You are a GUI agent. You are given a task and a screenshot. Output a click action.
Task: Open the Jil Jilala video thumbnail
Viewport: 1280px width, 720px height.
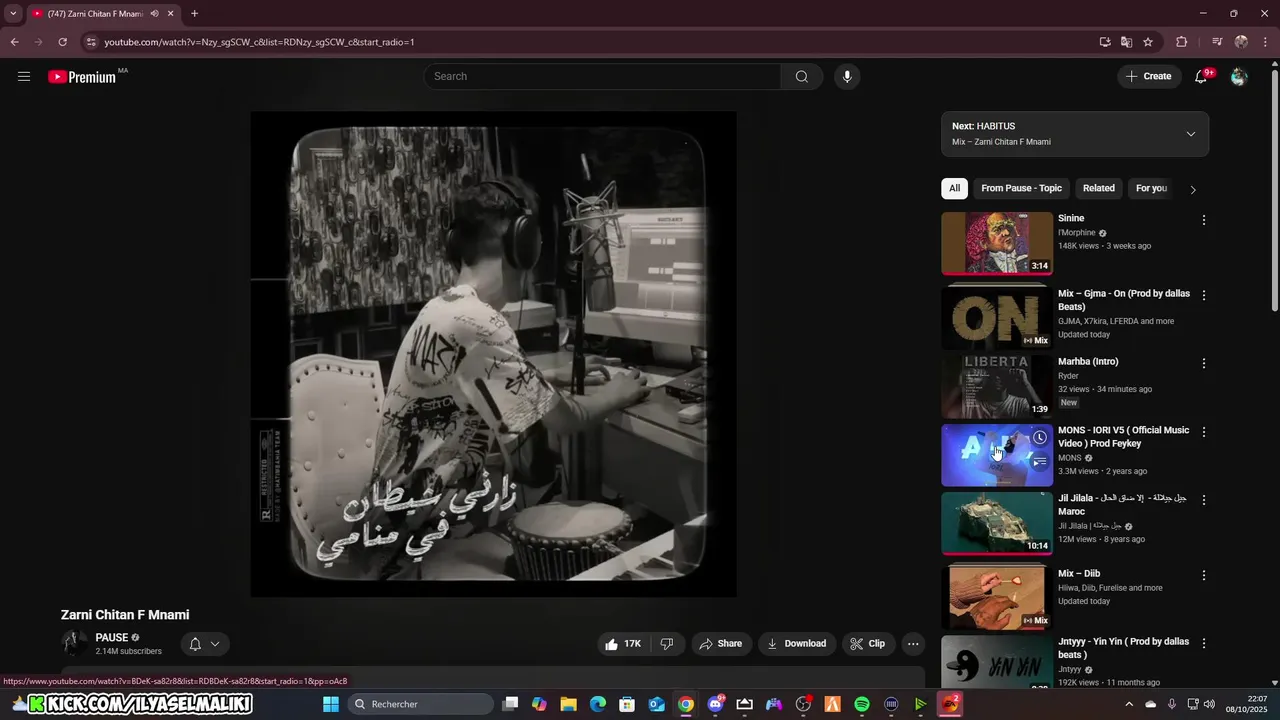(x=997, y=523)
